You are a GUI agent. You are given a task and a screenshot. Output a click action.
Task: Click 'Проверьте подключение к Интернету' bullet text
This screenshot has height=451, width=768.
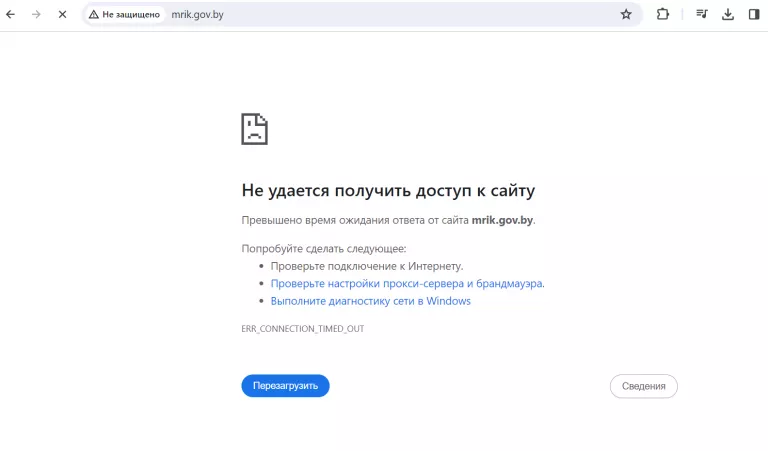tap(366, 266)
